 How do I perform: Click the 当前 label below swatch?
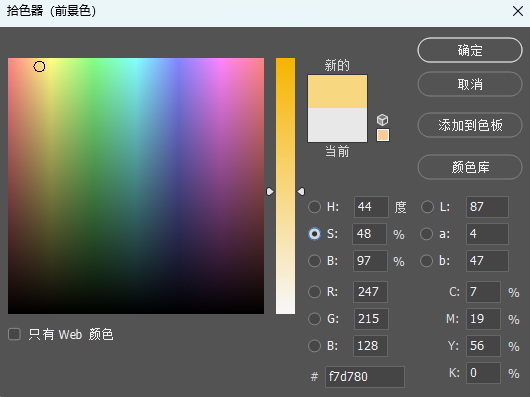(337, 151)
